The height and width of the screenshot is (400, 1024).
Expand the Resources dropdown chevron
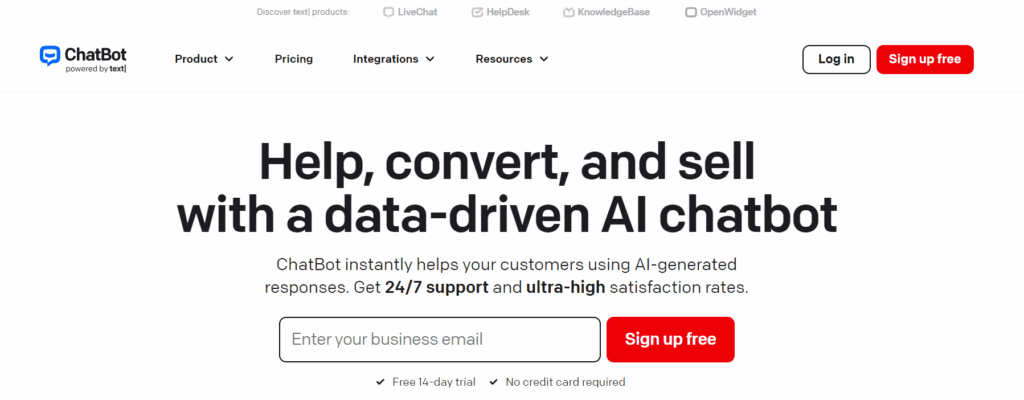(544, 59)
